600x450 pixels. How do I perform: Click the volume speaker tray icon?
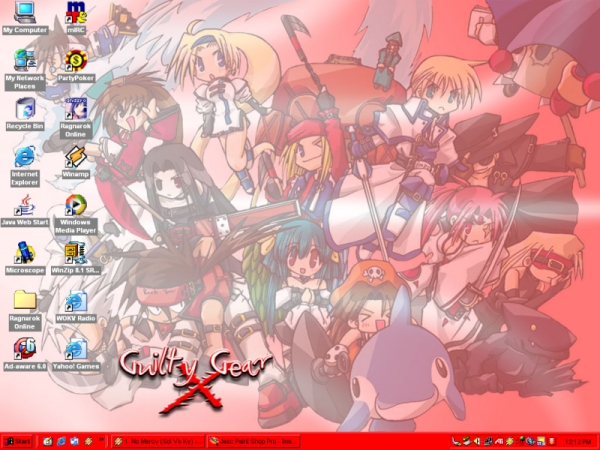tap(477, 441)
